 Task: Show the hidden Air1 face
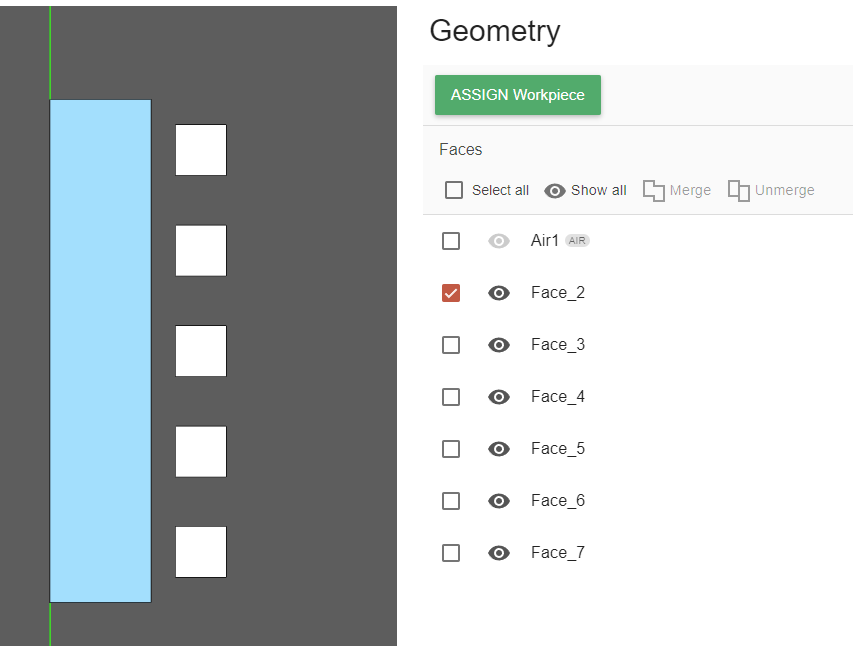(499, 241)
